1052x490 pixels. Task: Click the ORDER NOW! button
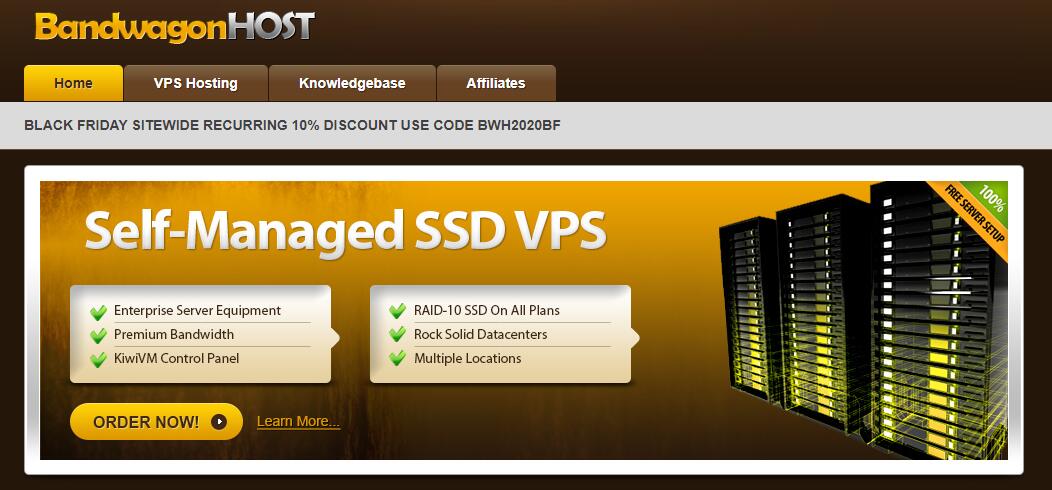(156, 422)
